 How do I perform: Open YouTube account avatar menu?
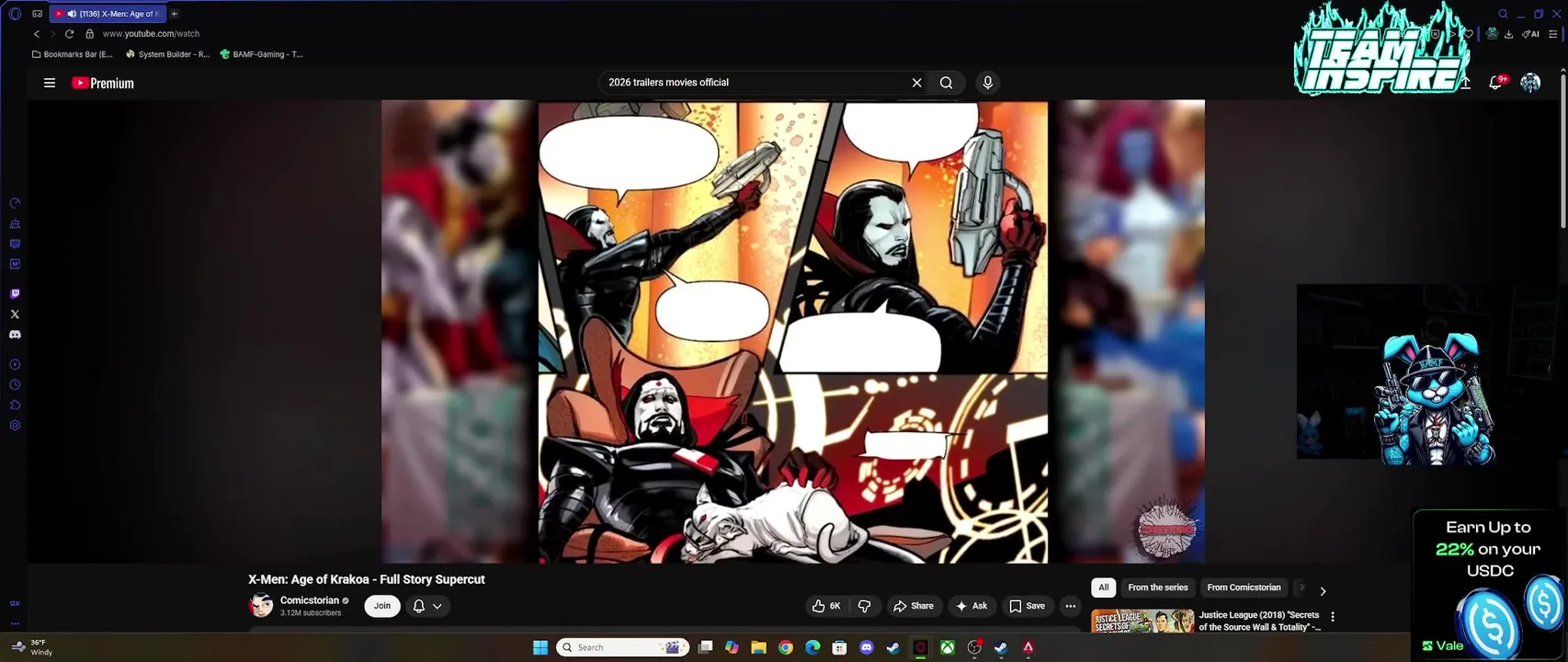point(1530,83)
